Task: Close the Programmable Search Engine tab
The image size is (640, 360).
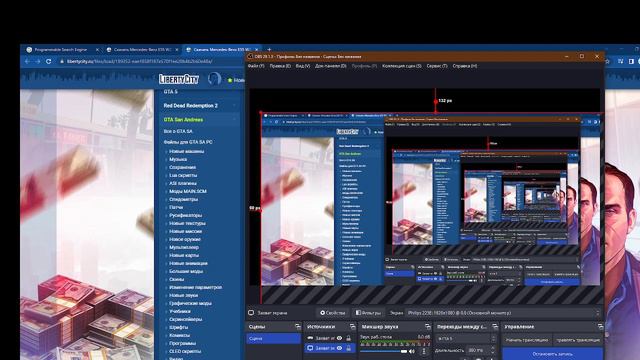Action: (x=97, y=49)
